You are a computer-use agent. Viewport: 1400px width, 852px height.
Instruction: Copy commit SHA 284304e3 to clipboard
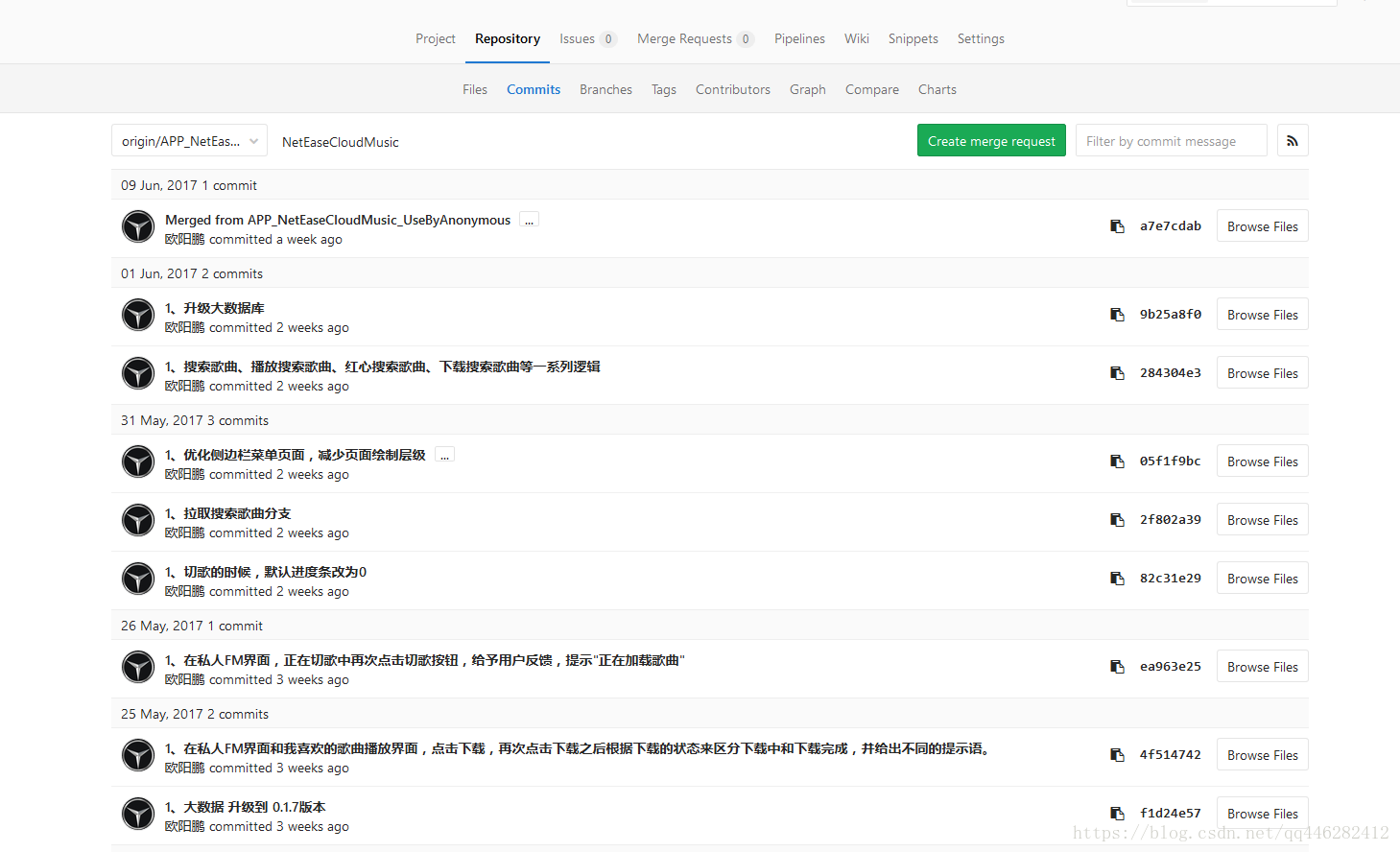1117,373
